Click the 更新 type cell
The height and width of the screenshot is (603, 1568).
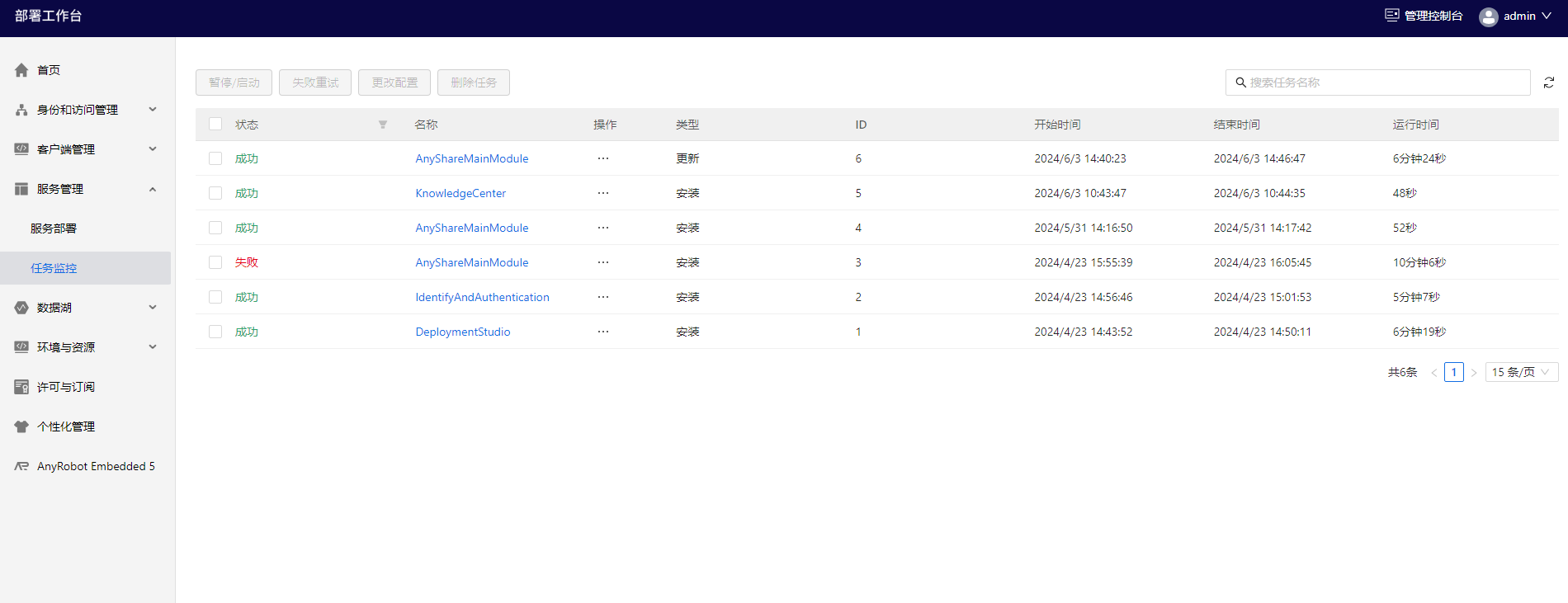[x=687, y=158]
